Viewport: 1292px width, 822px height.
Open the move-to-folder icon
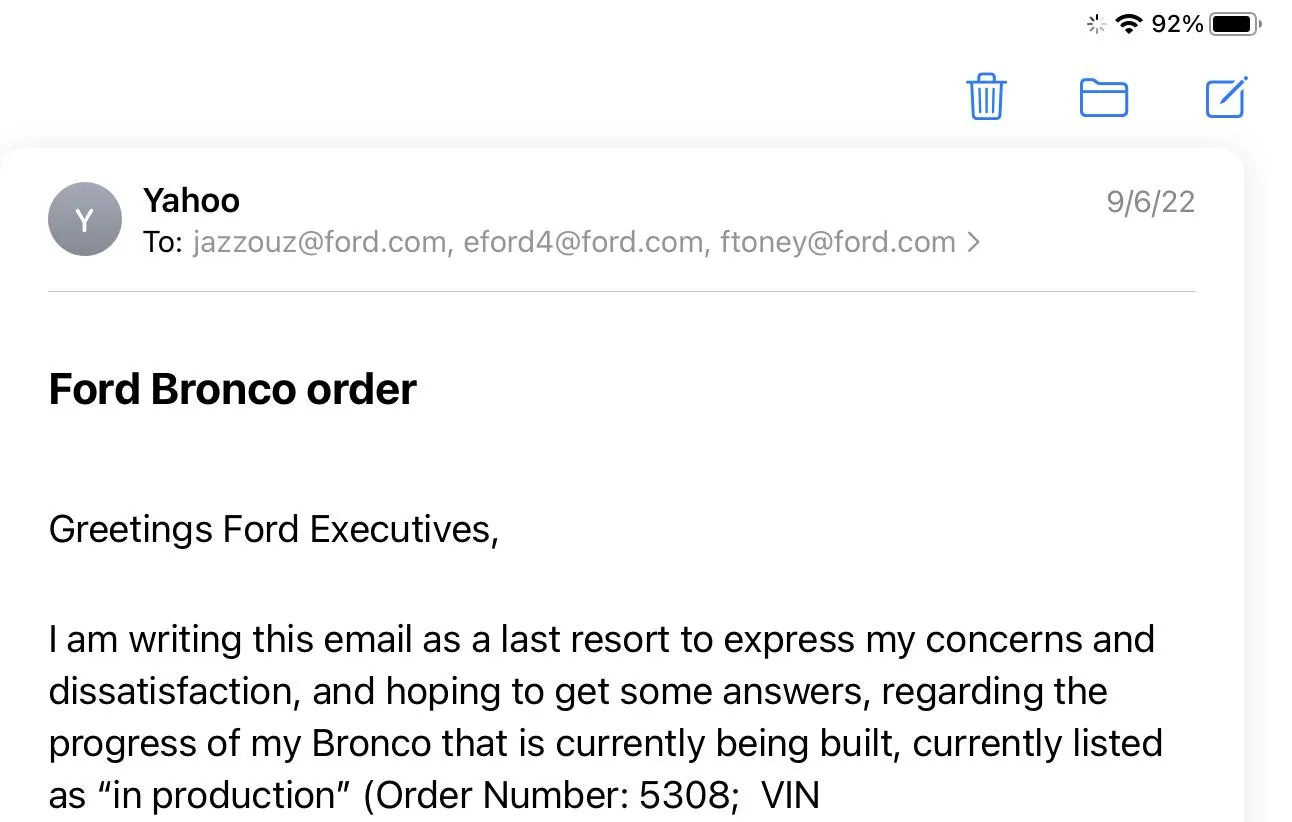coord(1104,98)
